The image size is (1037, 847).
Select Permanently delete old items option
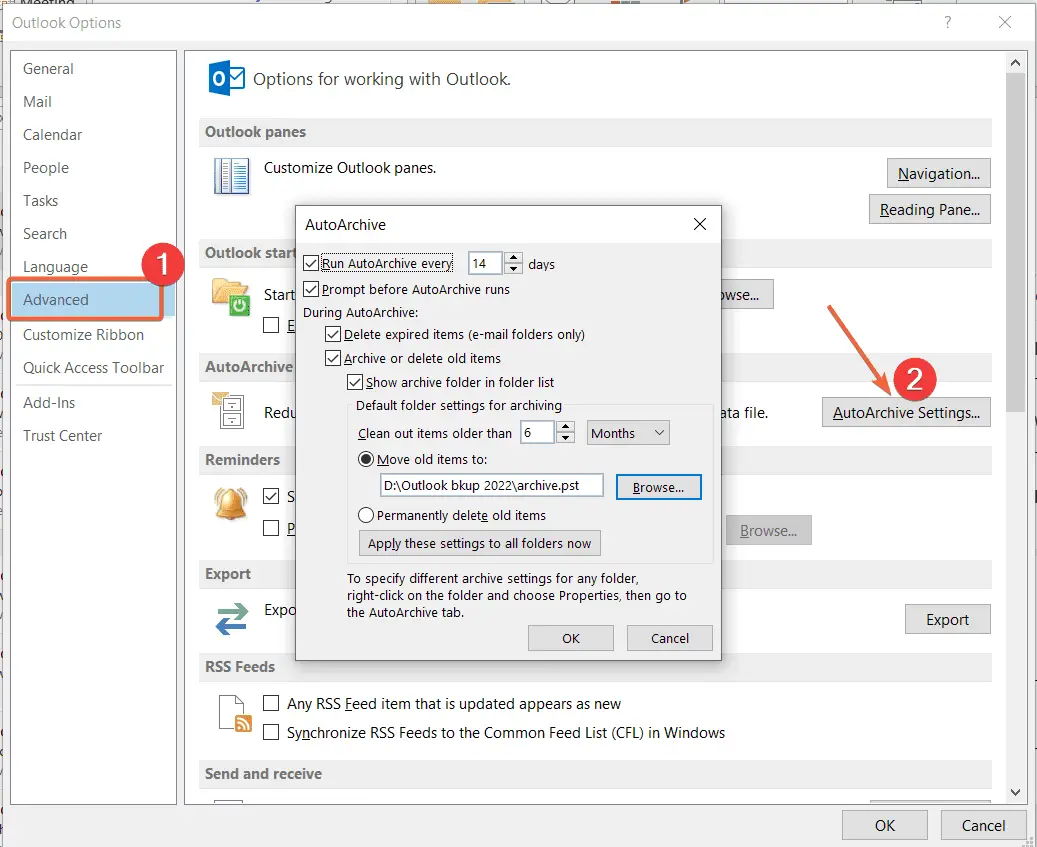coord(366,515)
